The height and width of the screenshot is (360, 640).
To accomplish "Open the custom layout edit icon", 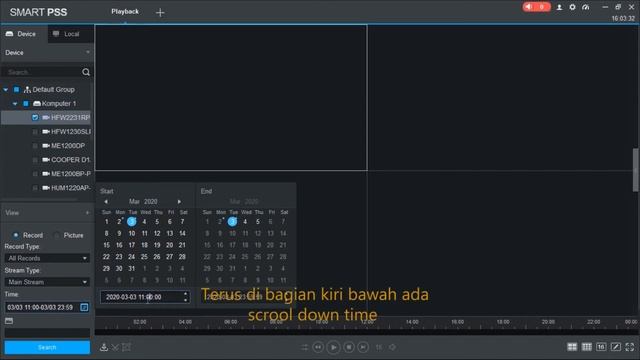I will coord(616,347).
